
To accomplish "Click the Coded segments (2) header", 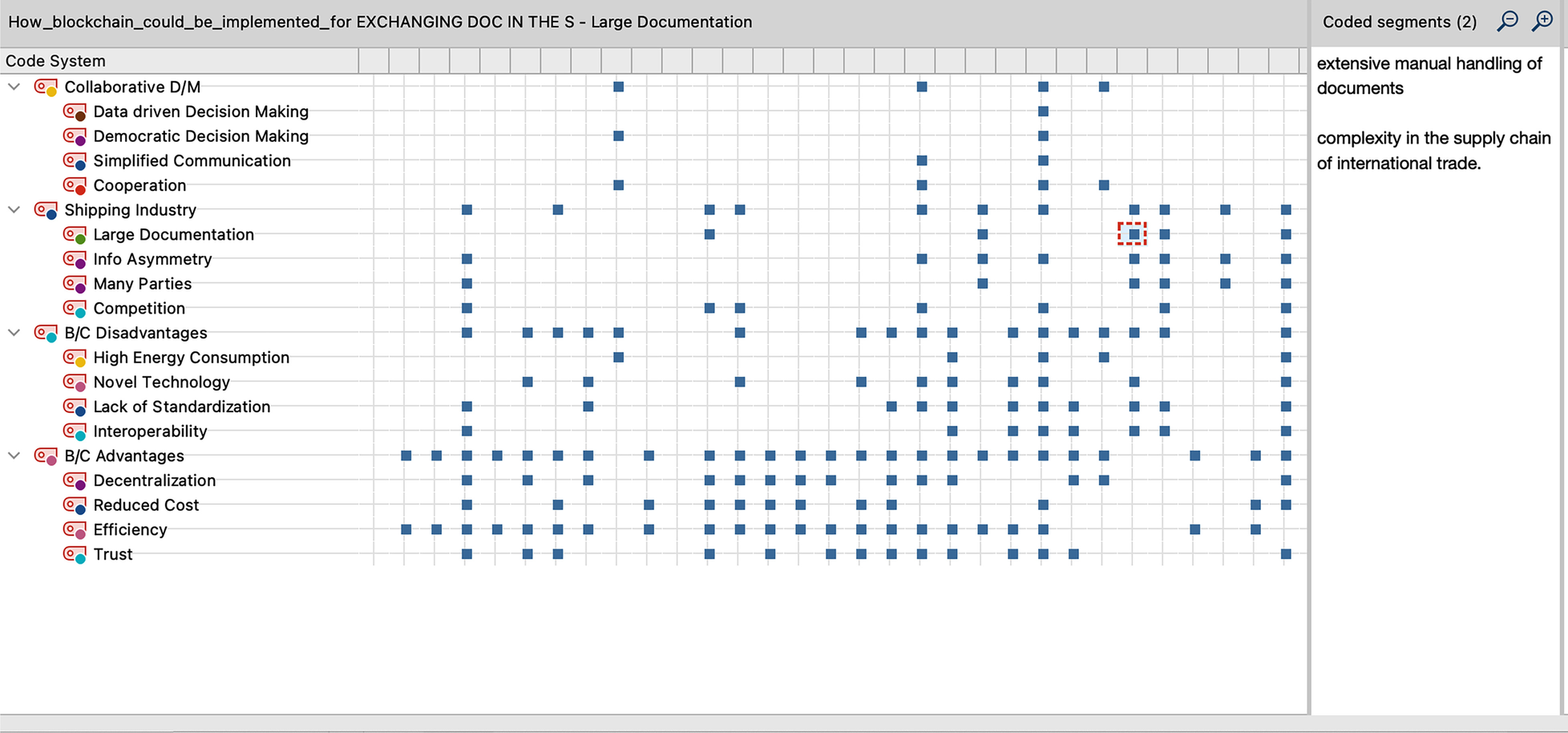I will pos(1400,22).
